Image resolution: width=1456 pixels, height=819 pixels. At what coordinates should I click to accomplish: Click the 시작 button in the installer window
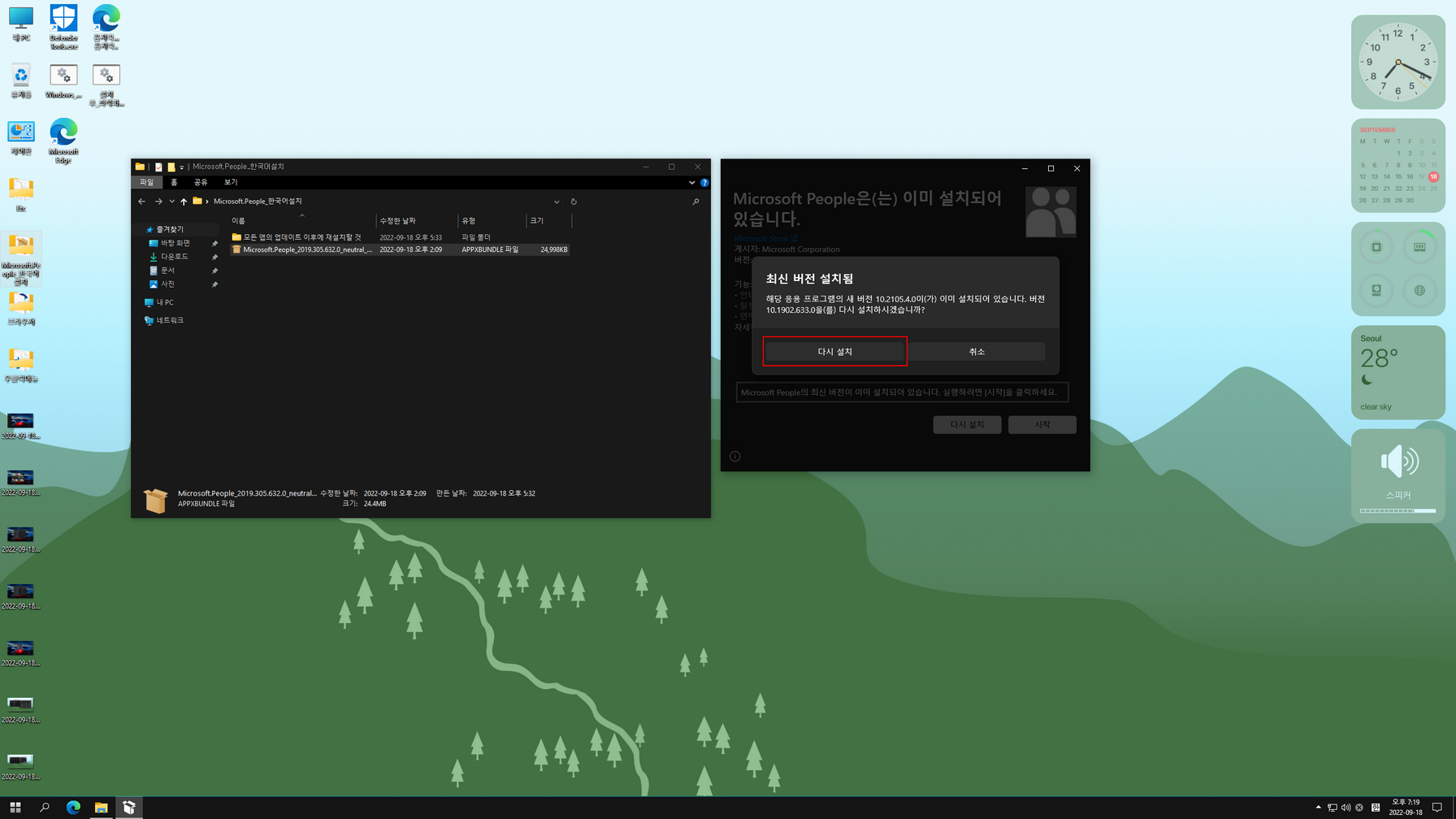point(1042,424)
